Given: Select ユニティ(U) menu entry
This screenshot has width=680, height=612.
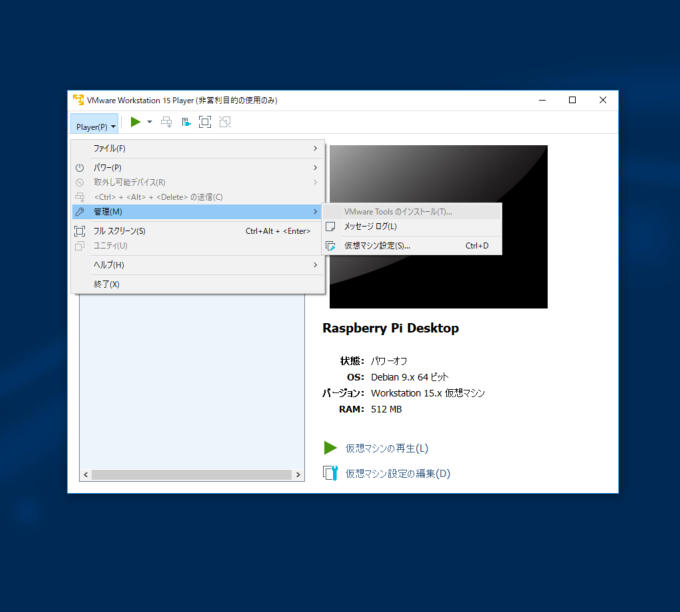Looking at the screenshot, I should [198, 246].
